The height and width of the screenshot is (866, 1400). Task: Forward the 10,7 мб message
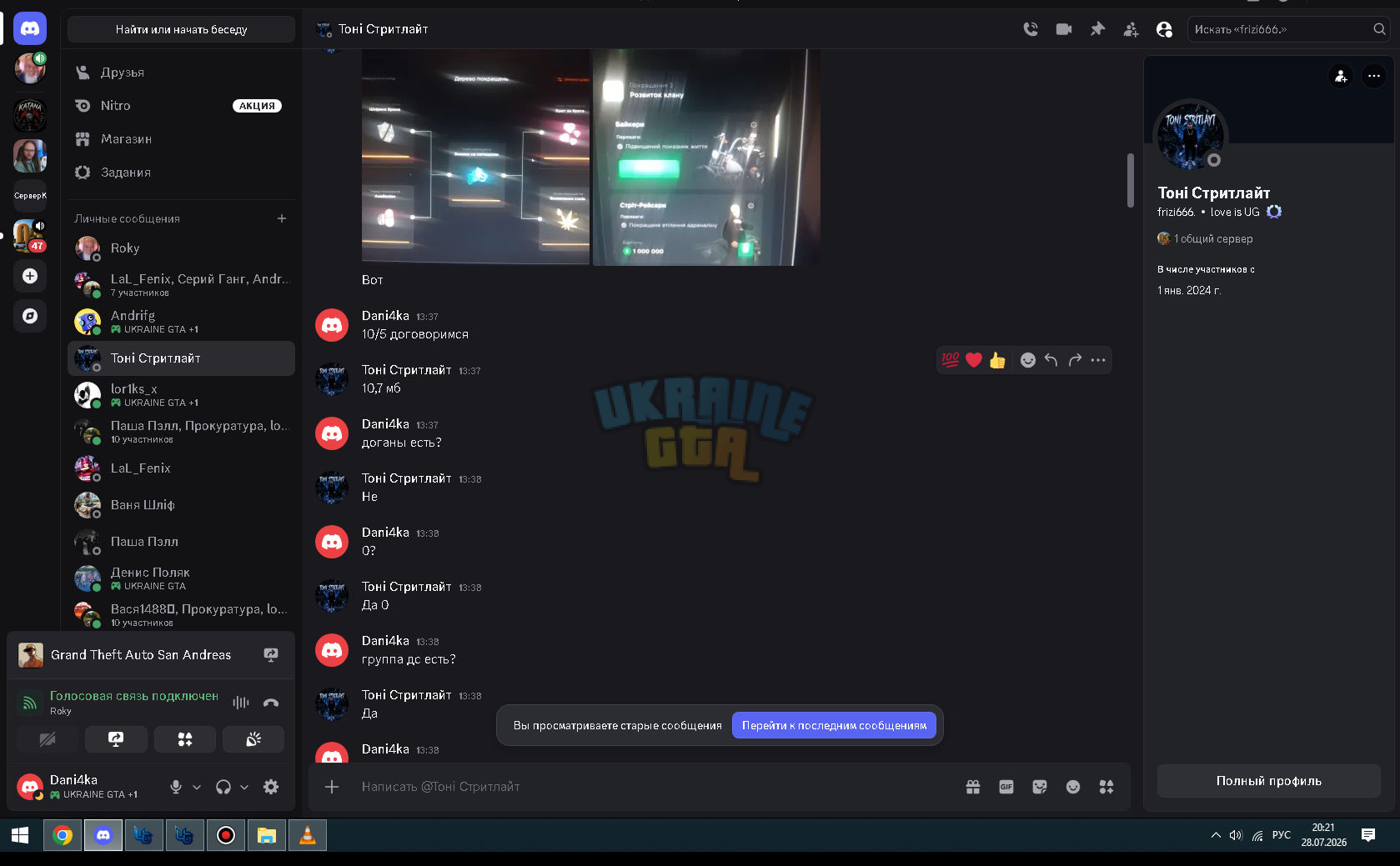[x=1075, y=360]
